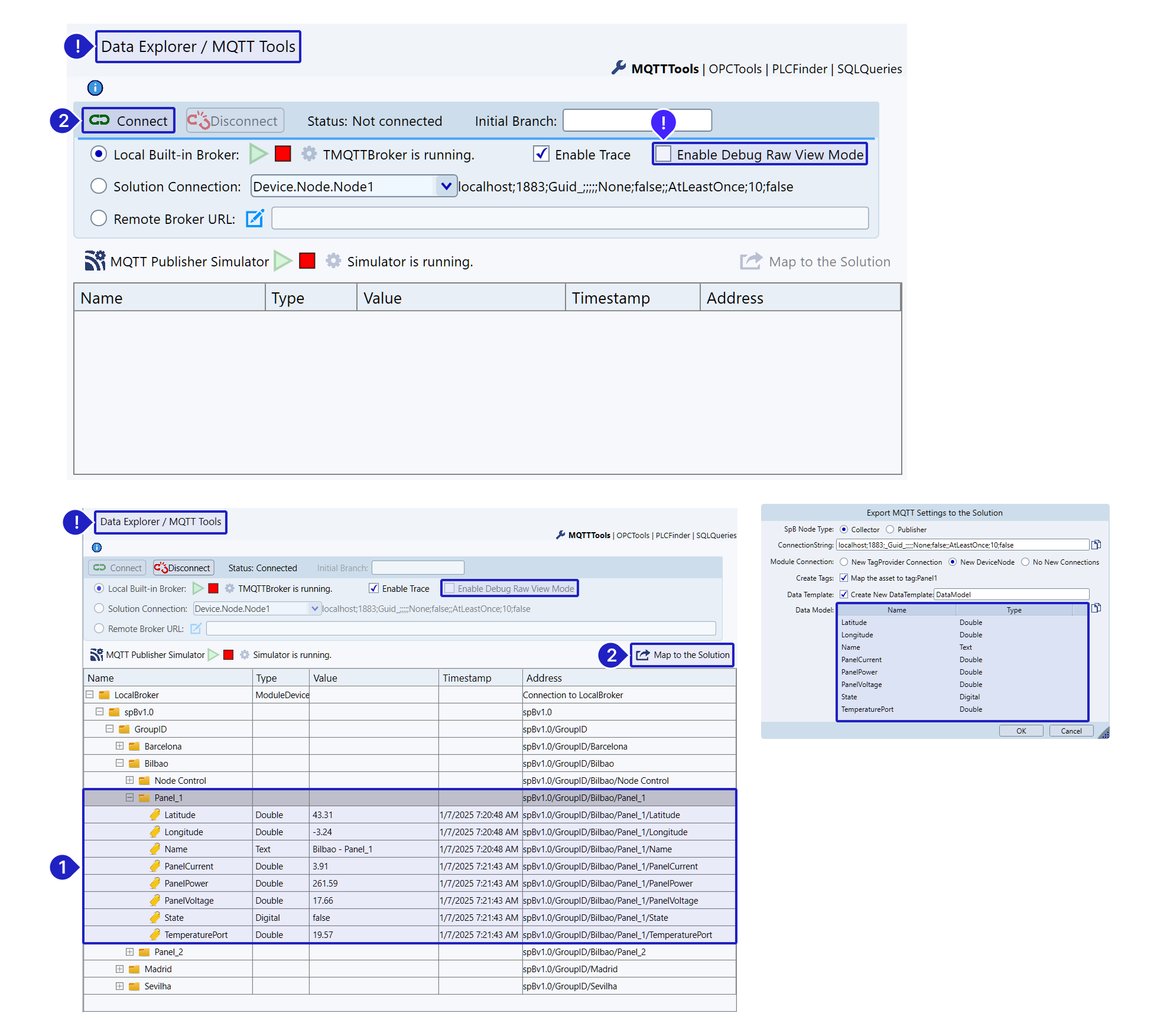Stop TMQTTBroker with the red square in top panel
Screen dimensions: 1157x1036
click(x=283, y=154)
